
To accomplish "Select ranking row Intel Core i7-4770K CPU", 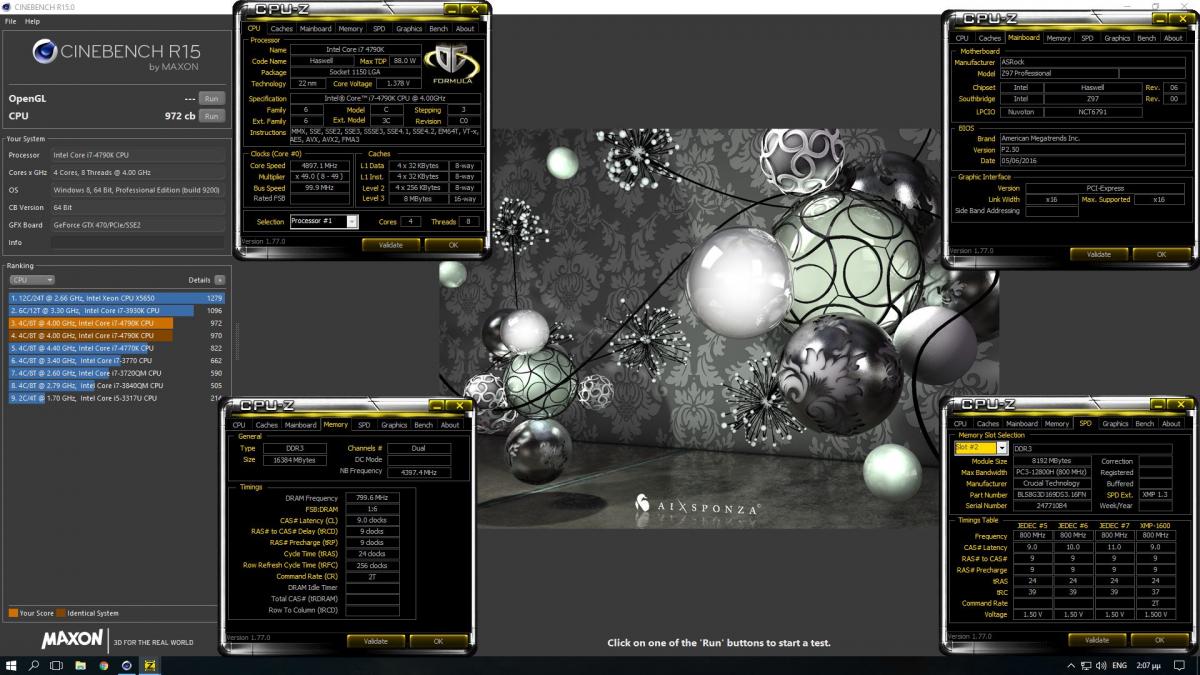I will pos(116,348).
